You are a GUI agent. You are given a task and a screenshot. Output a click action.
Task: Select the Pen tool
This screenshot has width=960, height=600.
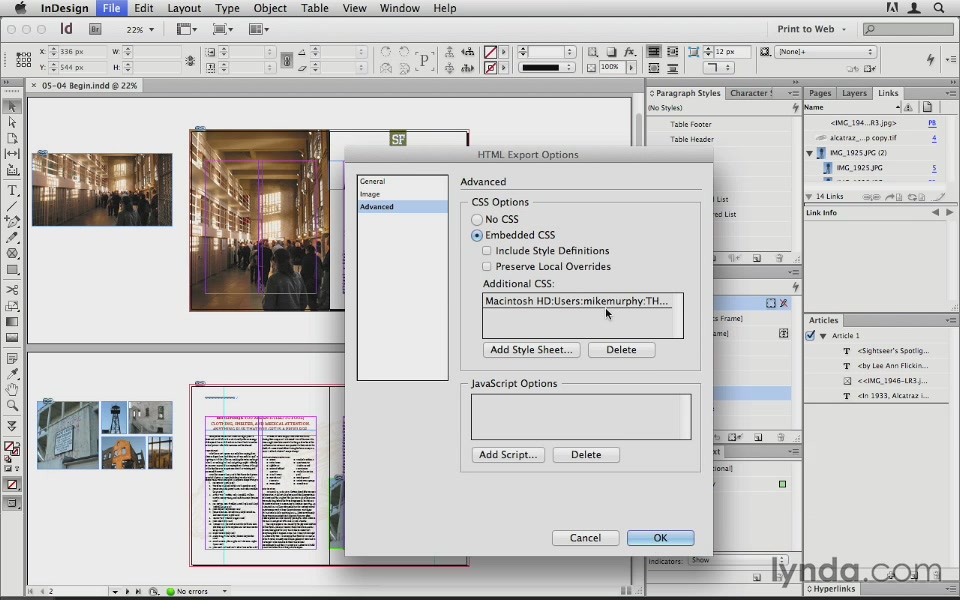click(x=12, y=222)
